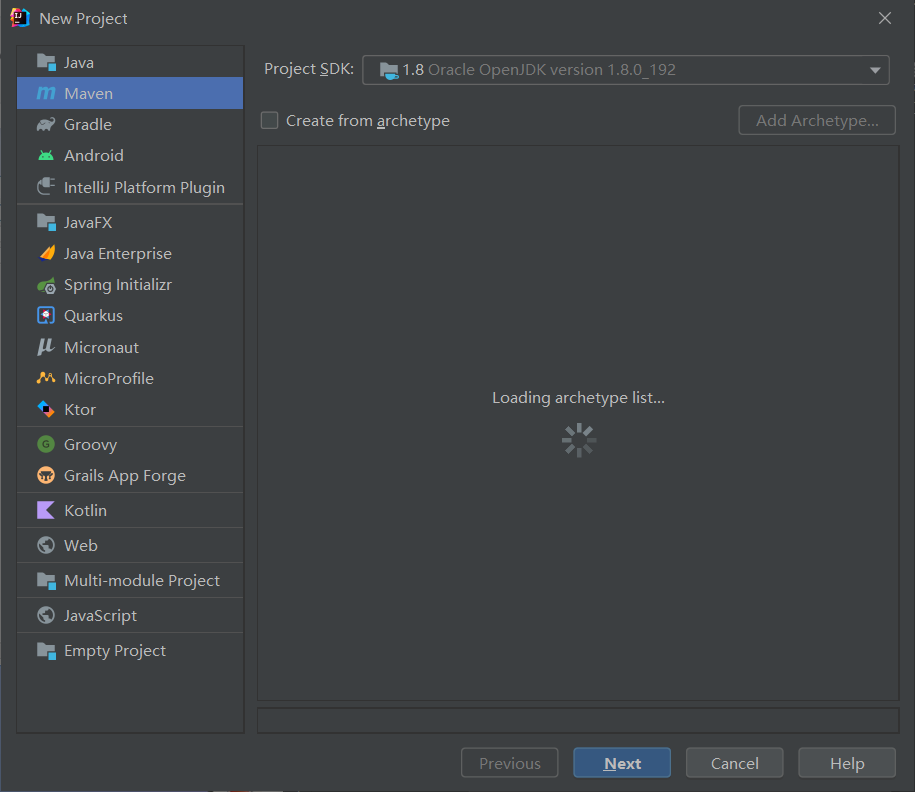Select Java project type
Viewport: 915px width, 792px height.
(x=130, y=62)
